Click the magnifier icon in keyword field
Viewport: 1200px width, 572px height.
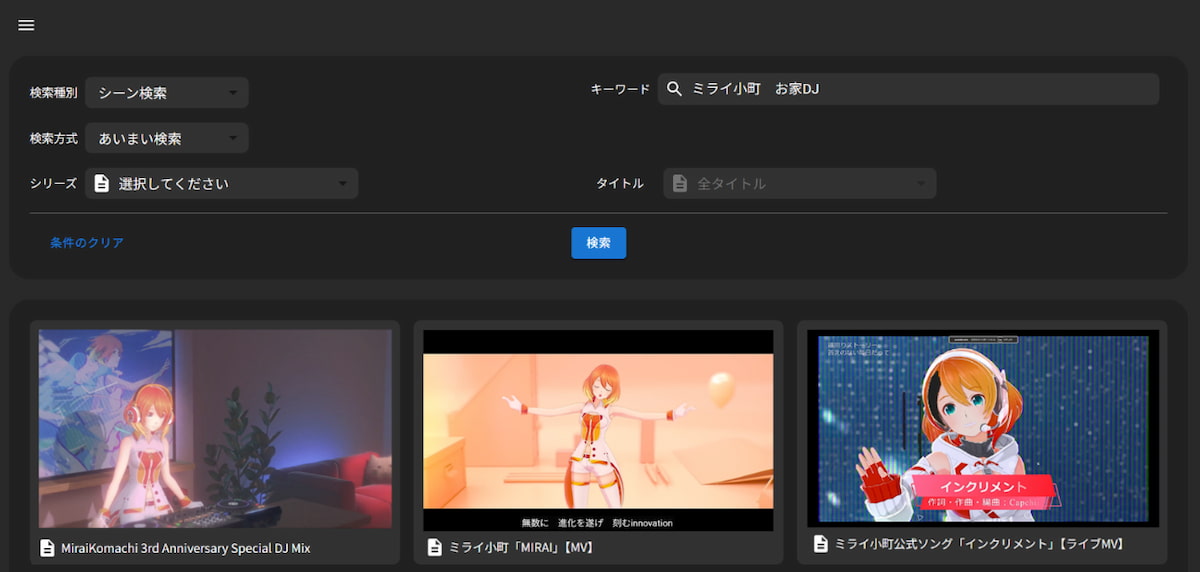pyautogui.click(x=674, y=89)
